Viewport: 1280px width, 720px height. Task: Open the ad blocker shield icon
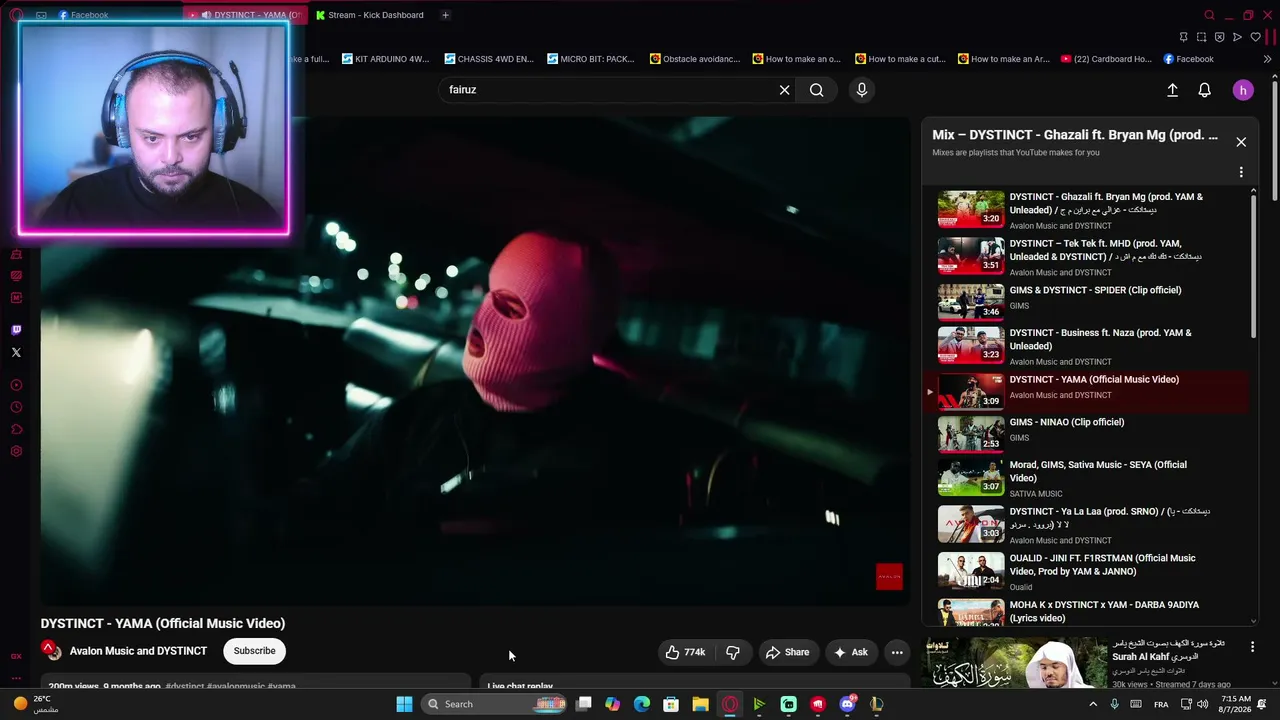(1219, 37)
